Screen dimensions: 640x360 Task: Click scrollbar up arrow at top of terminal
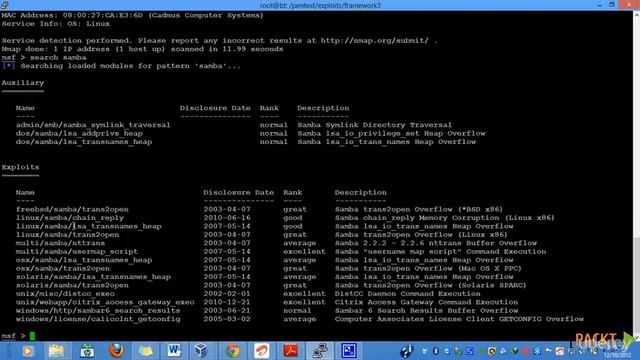[x=636, y=15]
